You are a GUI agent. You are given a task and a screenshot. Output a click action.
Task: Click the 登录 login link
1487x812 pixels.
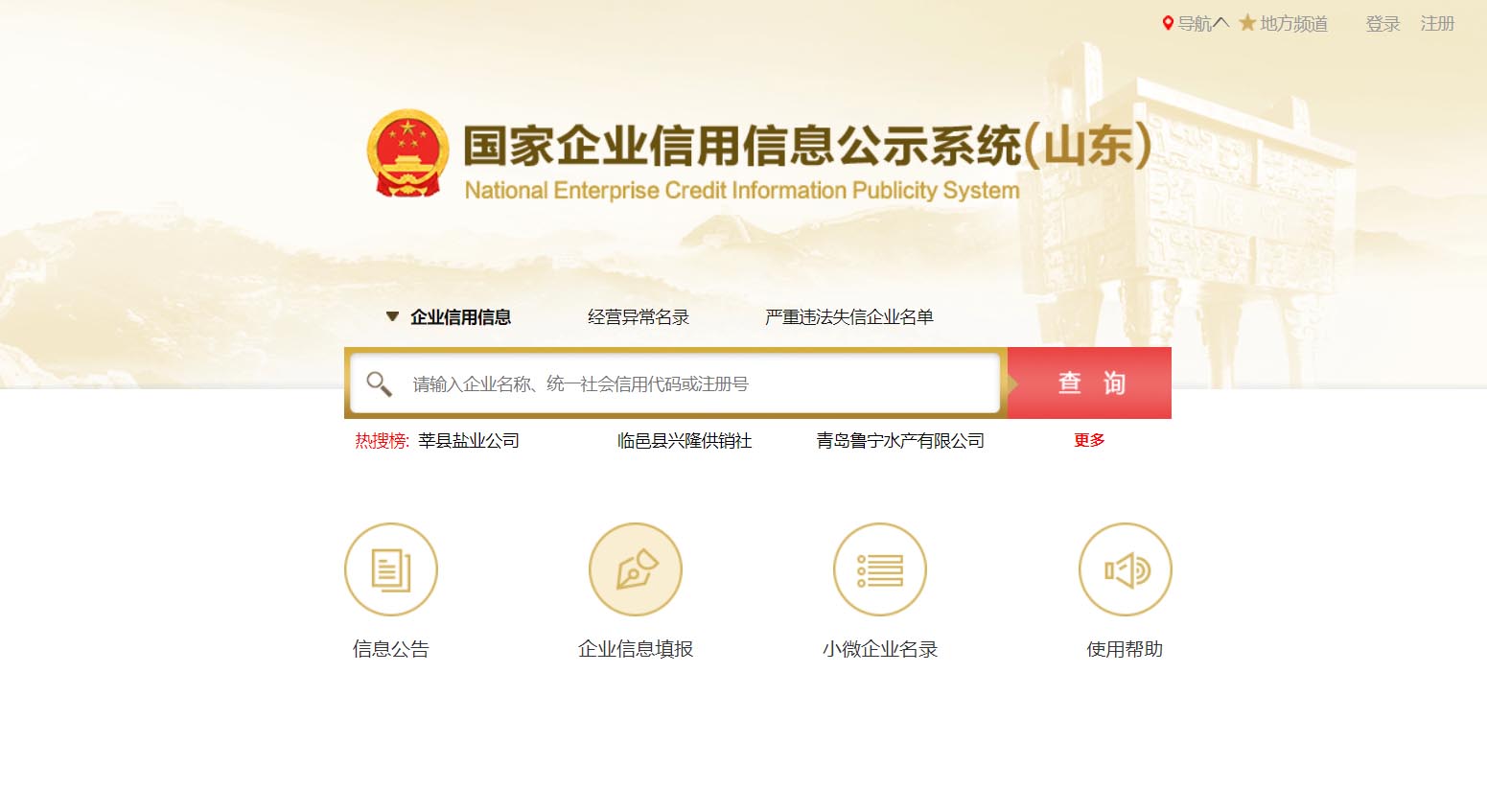pyautogui.click(x=1382, y=24)
